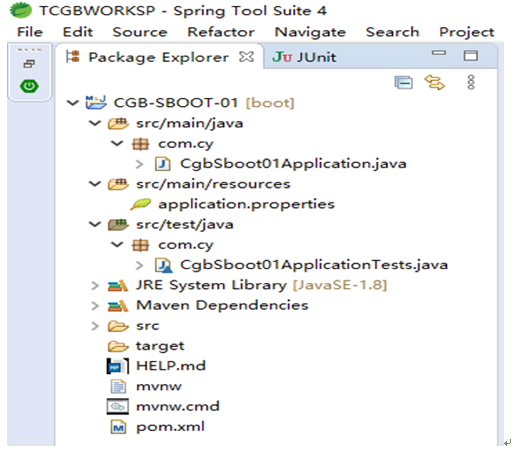Expand the src folder node
Image resolution: width=514 pixels, height=453 pixels.
[x=95, y=326]
